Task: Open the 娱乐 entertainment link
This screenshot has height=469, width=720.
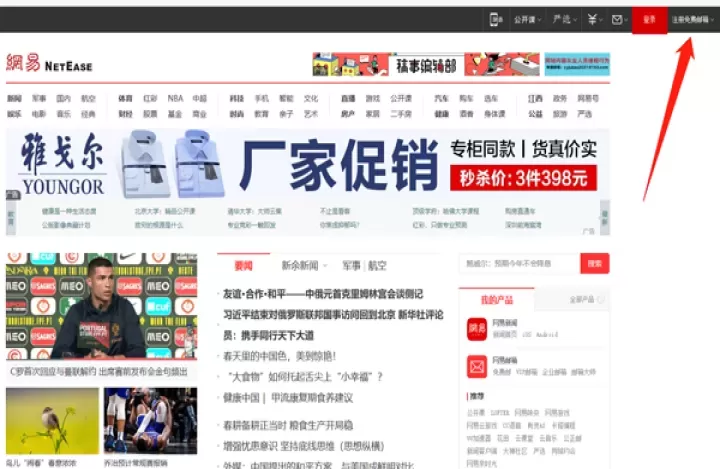Action: point(14,114)
